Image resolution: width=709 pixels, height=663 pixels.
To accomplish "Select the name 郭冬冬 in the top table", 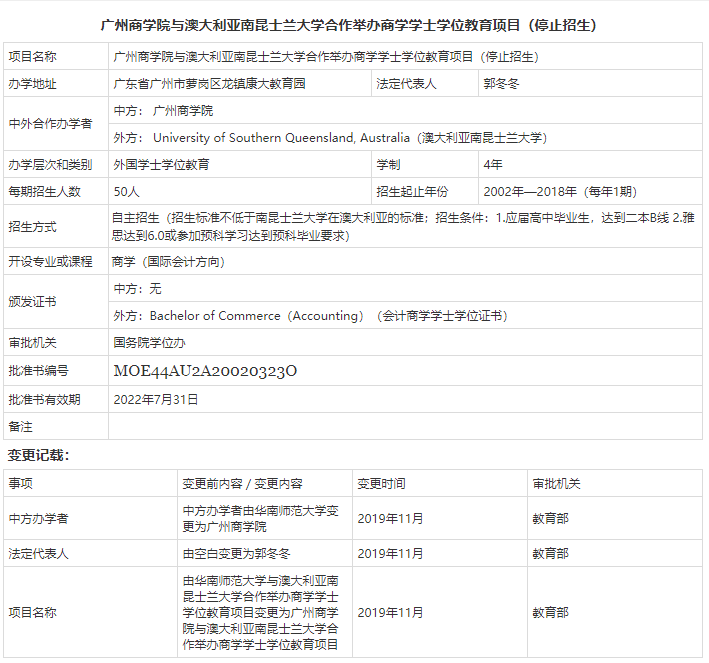I will coord(501,84).
